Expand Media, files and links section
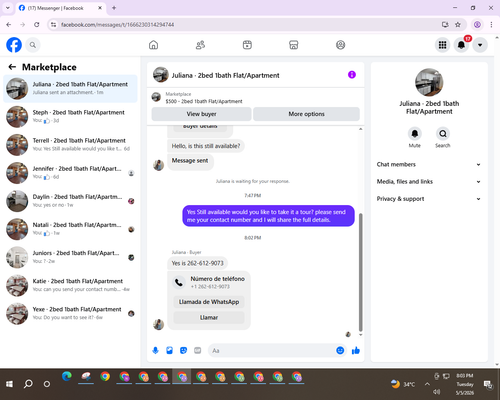Screen dimensions: 500x400 [x=429, y=182]
